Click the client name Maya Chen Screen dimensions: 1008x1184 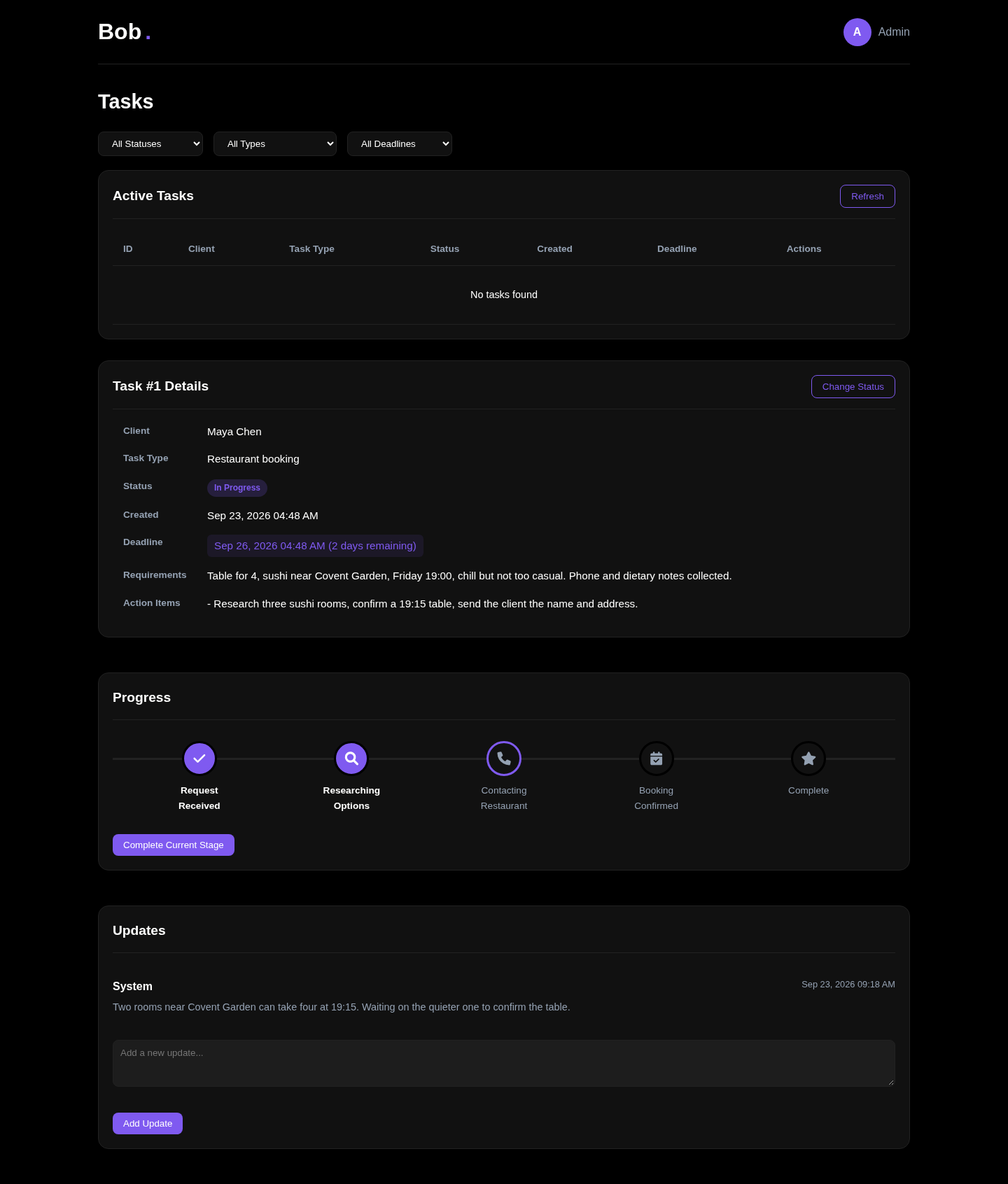click(234, 432)
